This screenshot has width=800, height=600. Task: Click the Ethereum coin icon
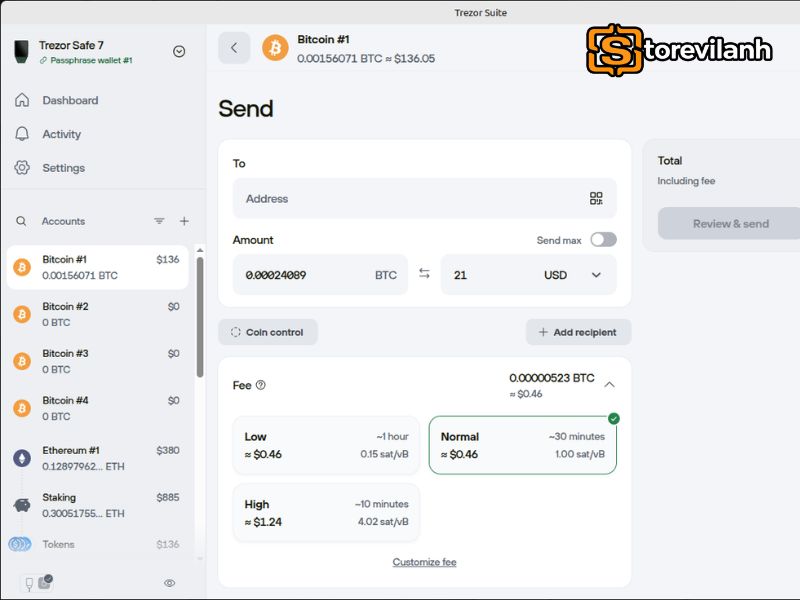click(22, 458)
